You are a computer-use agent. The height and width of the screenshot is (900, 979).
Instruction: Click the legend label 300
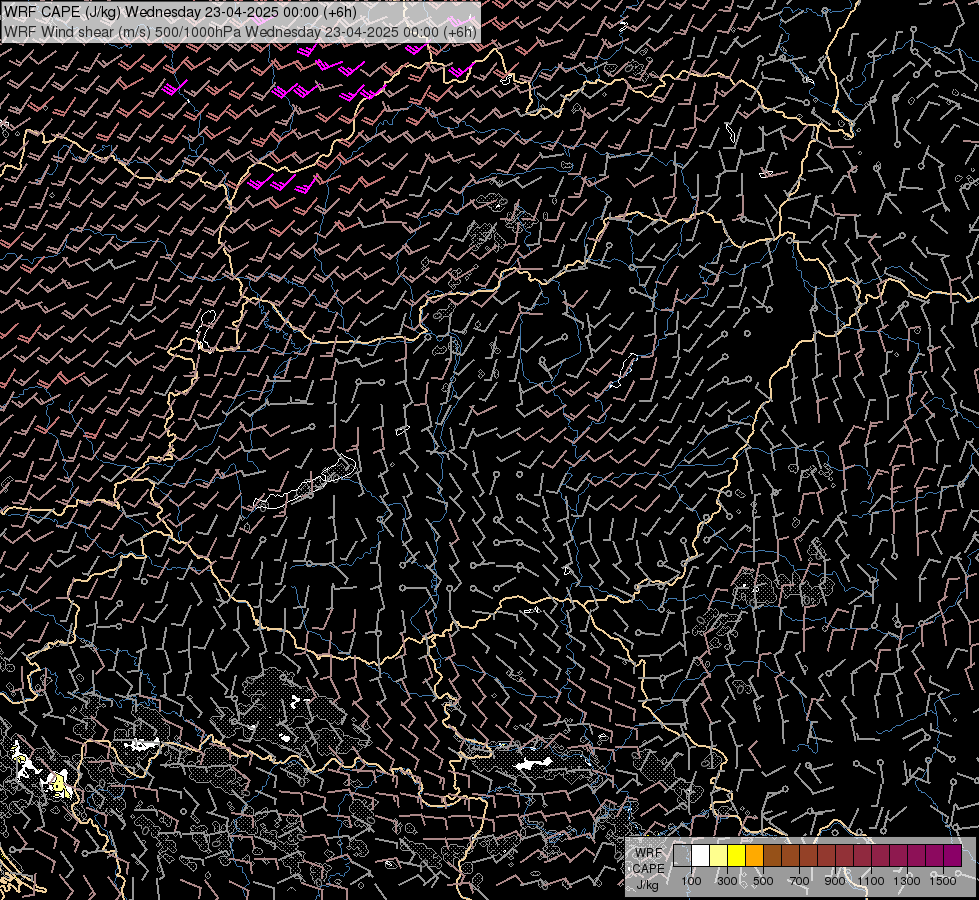[727, 881]
